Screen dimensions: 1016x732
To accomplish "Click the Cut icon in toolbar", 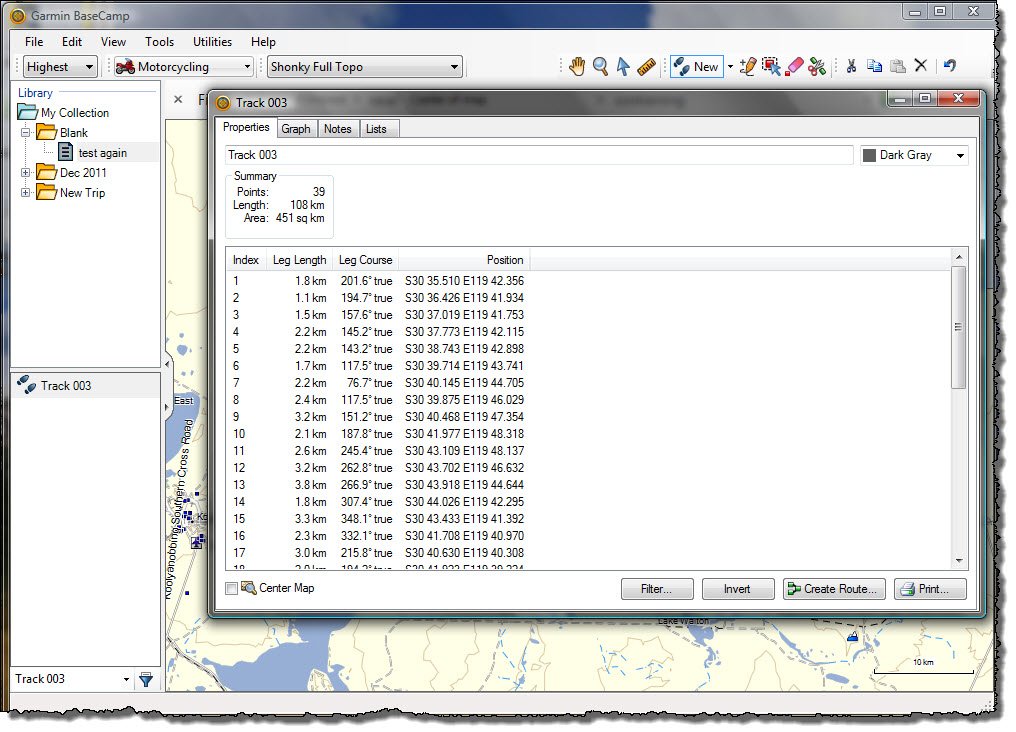I will [x=851, y=65].
